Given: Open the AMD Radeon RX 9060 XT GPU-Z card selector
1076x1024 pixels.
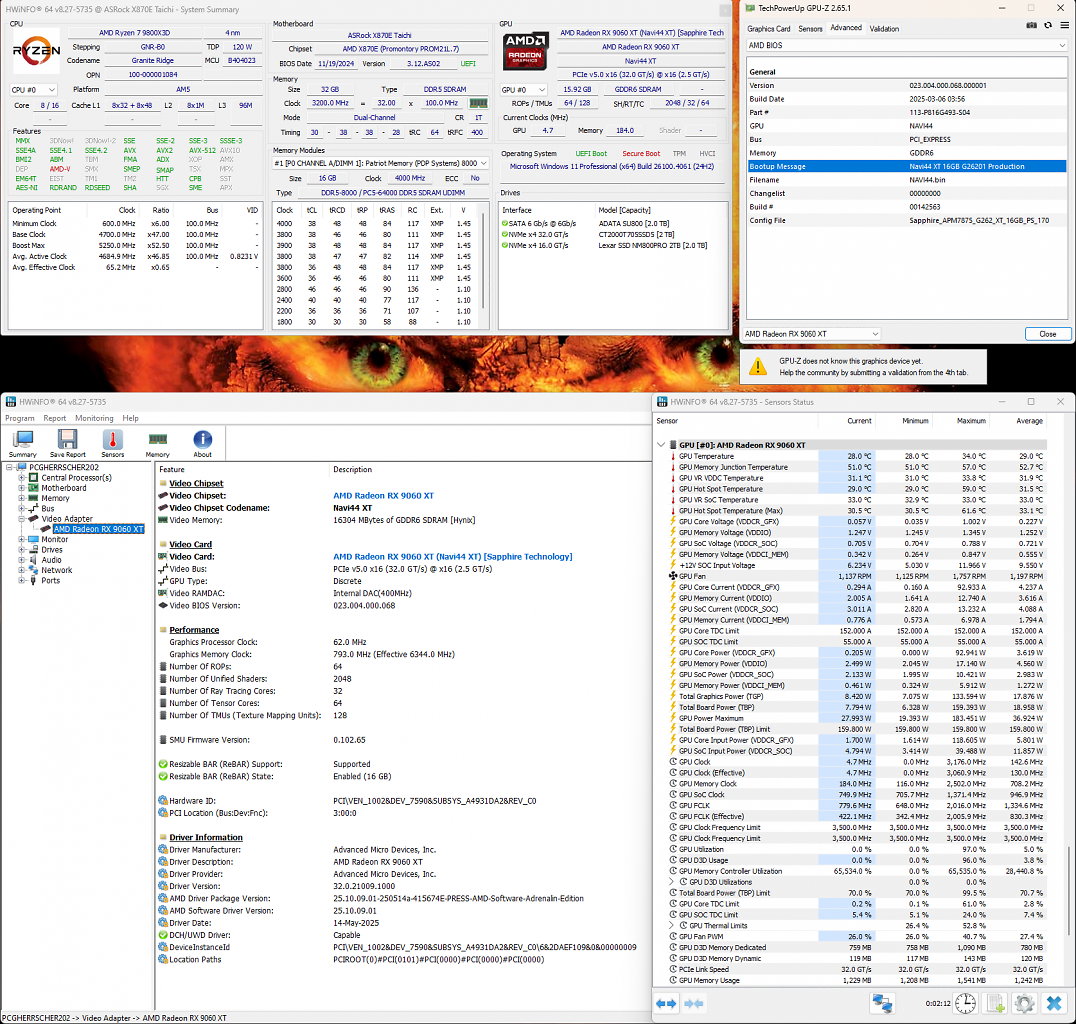Looking at the screenshot, I should [812, 334].
